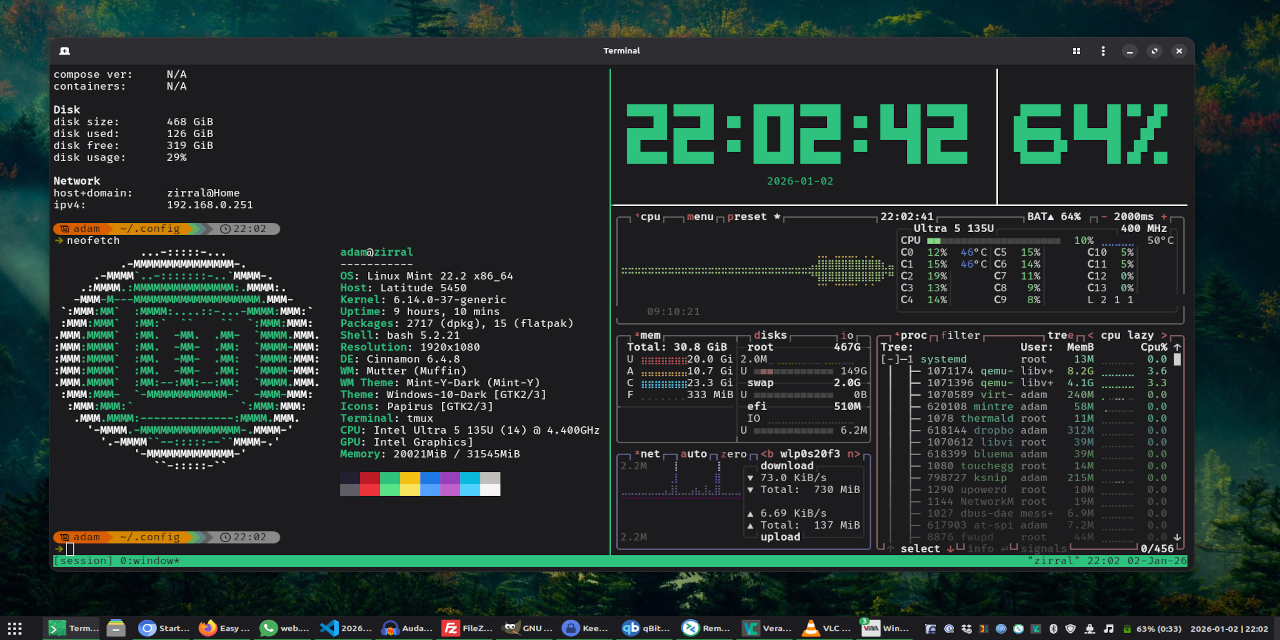Toggle zero sync in the net panel
The width and height of the screenshot is (1280, 640).
click(733, 454)
